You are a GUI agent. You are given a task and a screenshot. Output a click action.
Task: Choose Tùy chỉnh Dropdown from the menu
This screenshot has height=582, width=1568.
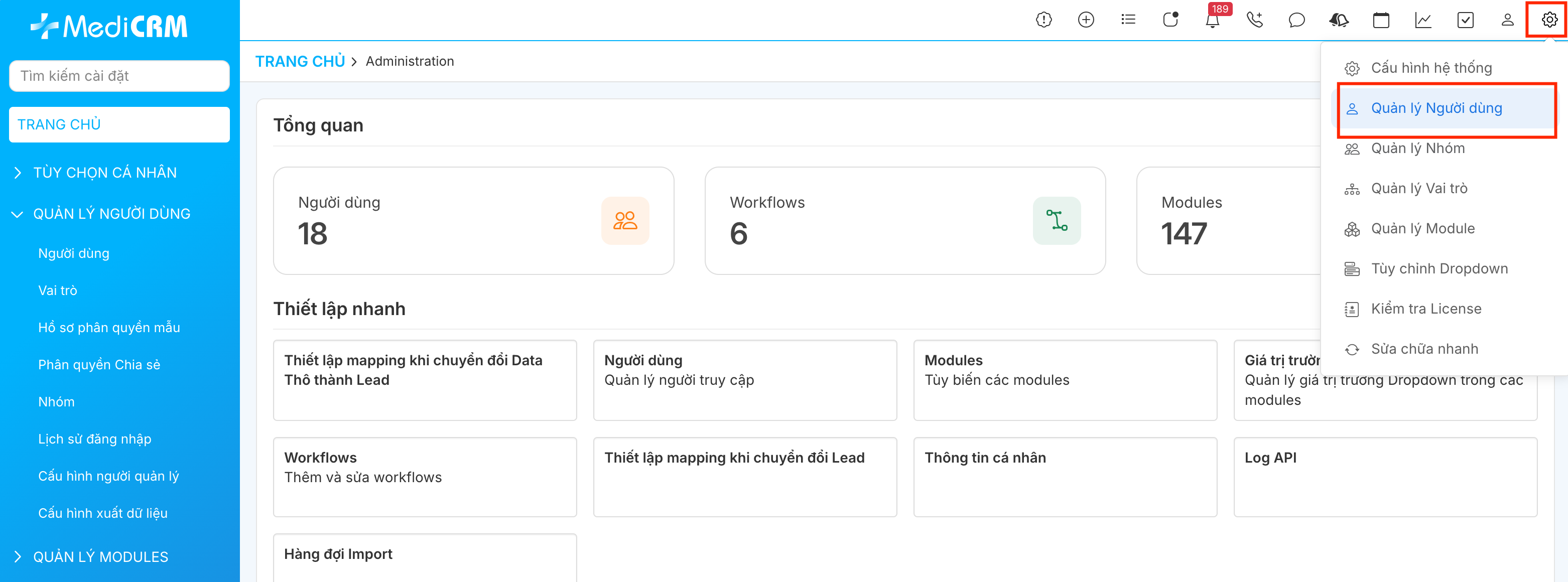[1439, 269]
